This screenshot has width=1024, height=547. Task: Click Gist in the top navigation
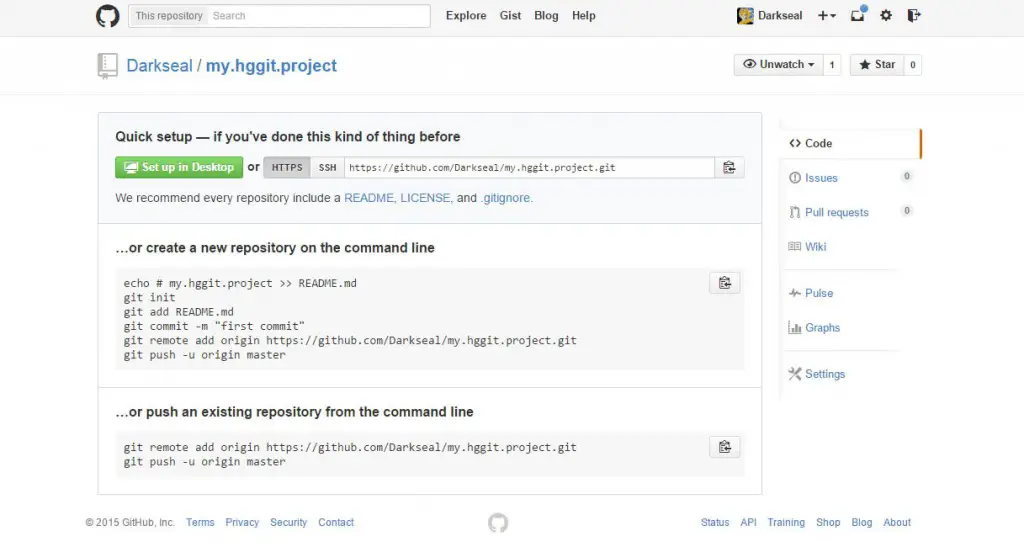(510, 16)
